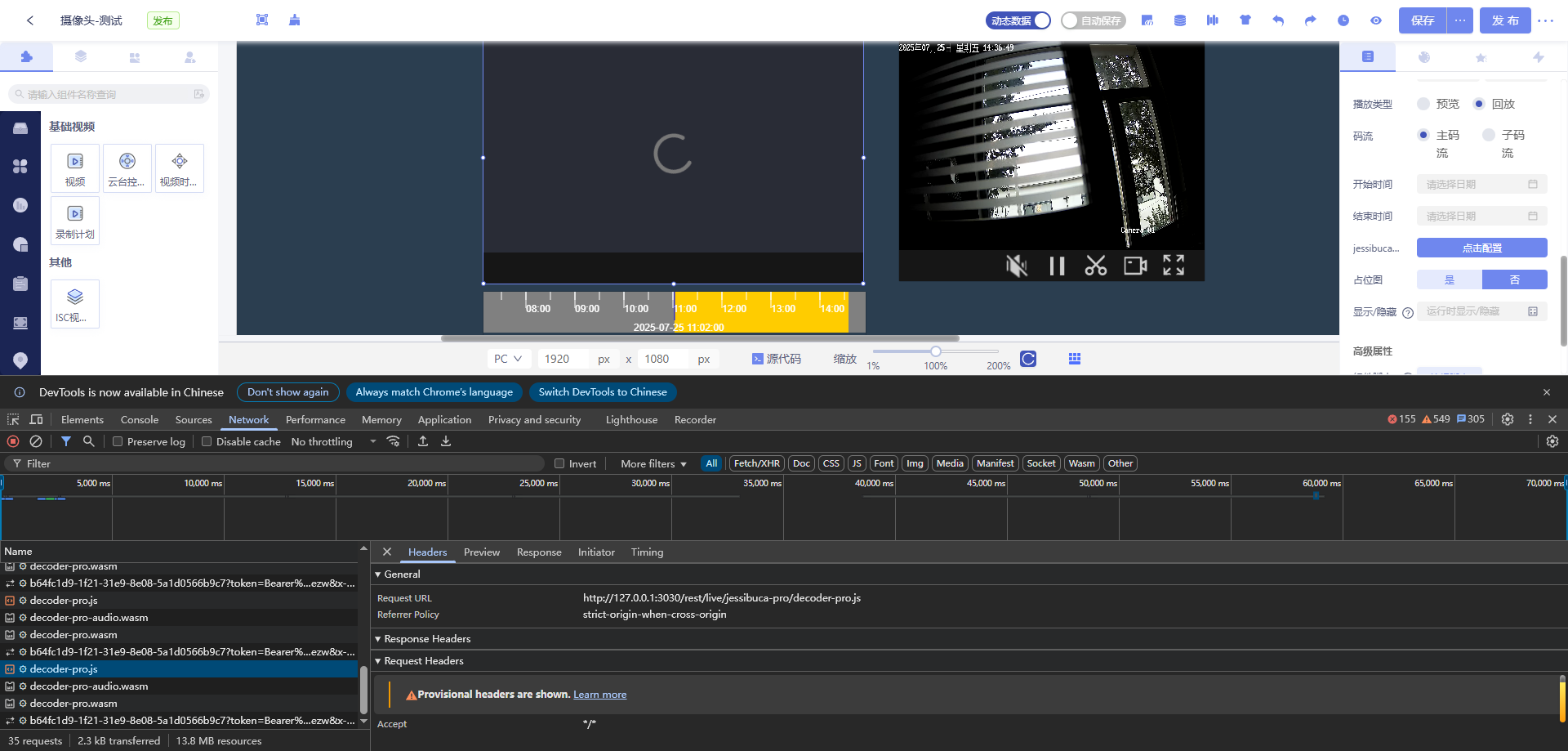The width and height of the screenshot is (1568, 751).
Task: Follow the Learn more link
Action: [x=599, y=695]
